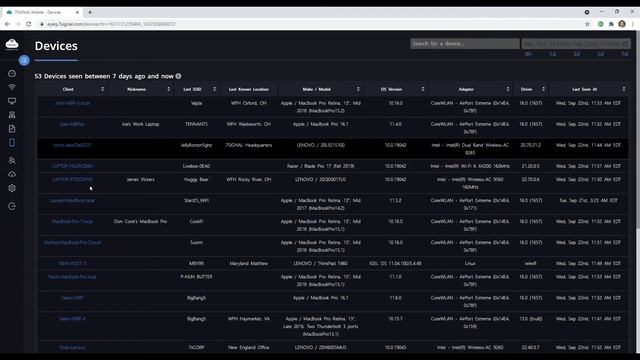
Task: Open the browser profile avatar
Action: click(x=622, y=24)
